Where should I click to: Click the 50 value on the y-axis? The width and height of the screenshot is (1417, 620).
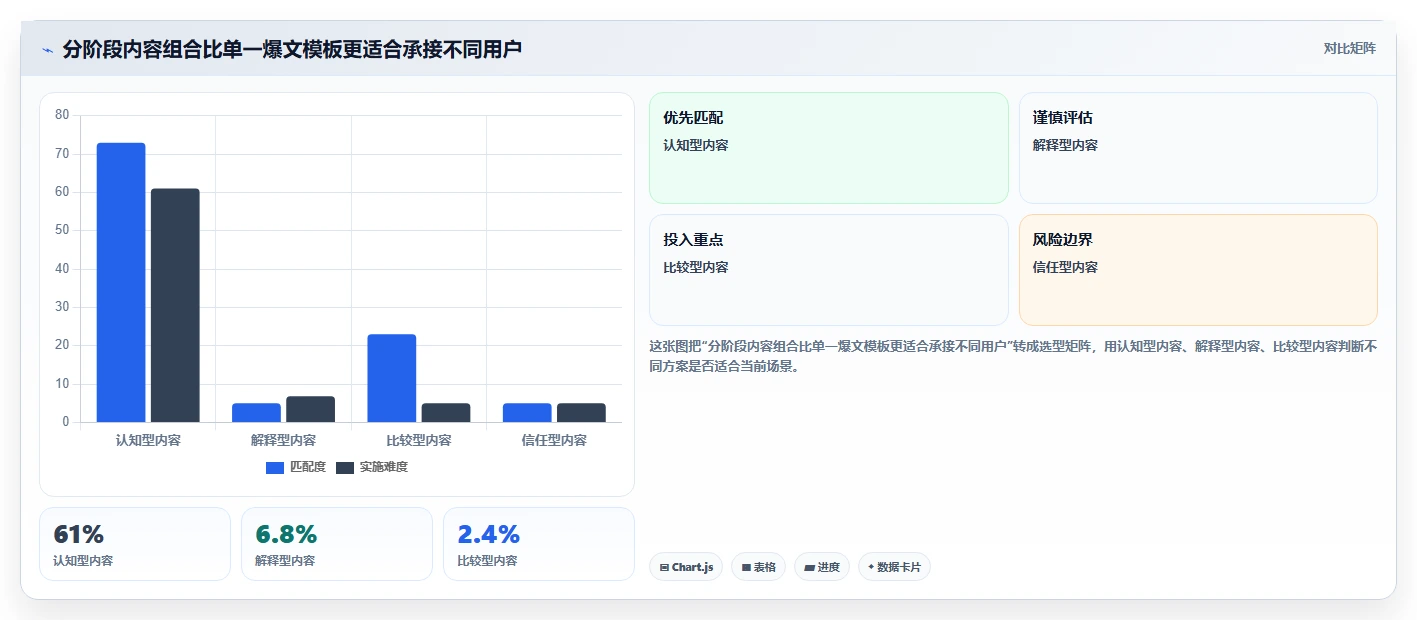62,230
